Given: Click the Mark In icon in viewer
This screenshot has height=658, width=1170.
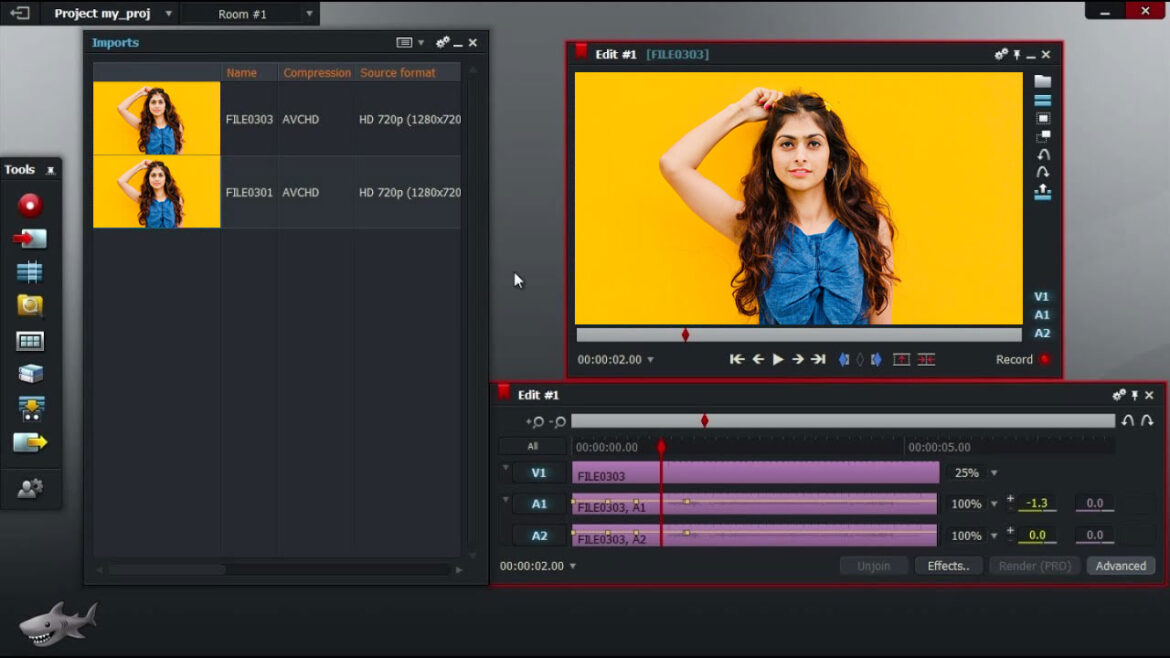Looking at the screenshot, I should pyautogui.click(x=844, y=360).
